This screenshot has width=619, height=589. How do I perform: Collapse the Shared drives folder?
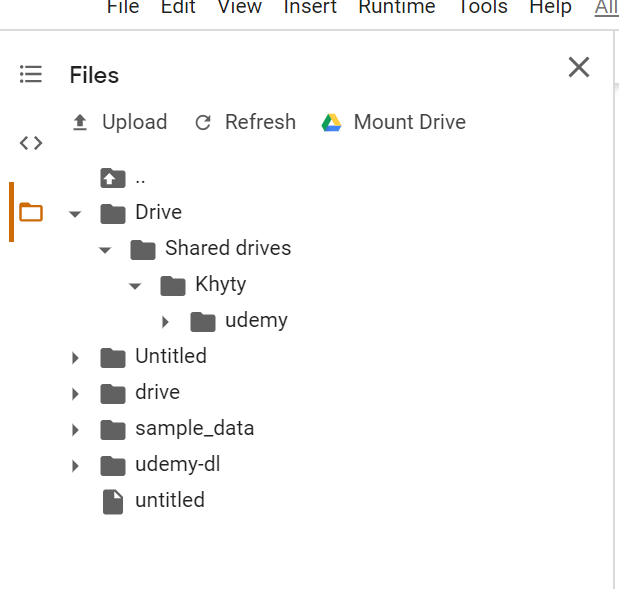click(x=105, y=249)
